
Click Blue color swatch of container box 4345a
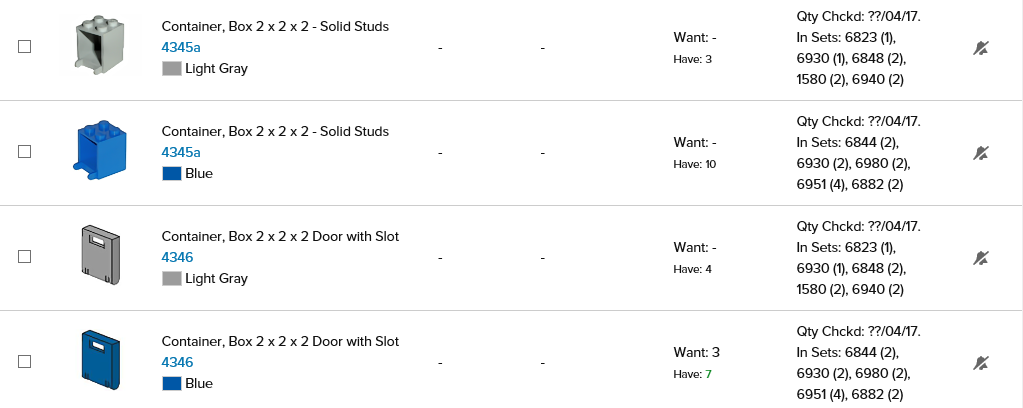pyautogui.click(x=171, y=174)
